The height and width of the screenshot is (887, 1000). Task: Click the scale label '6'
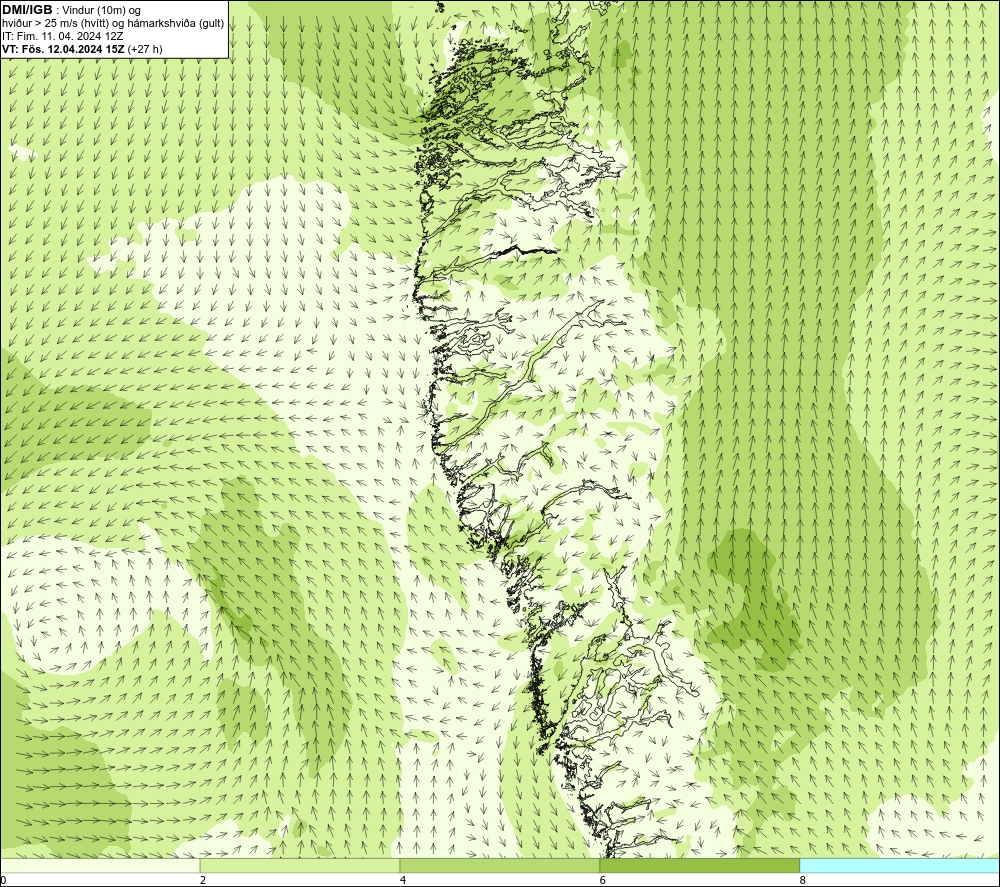tap(603, 880)
